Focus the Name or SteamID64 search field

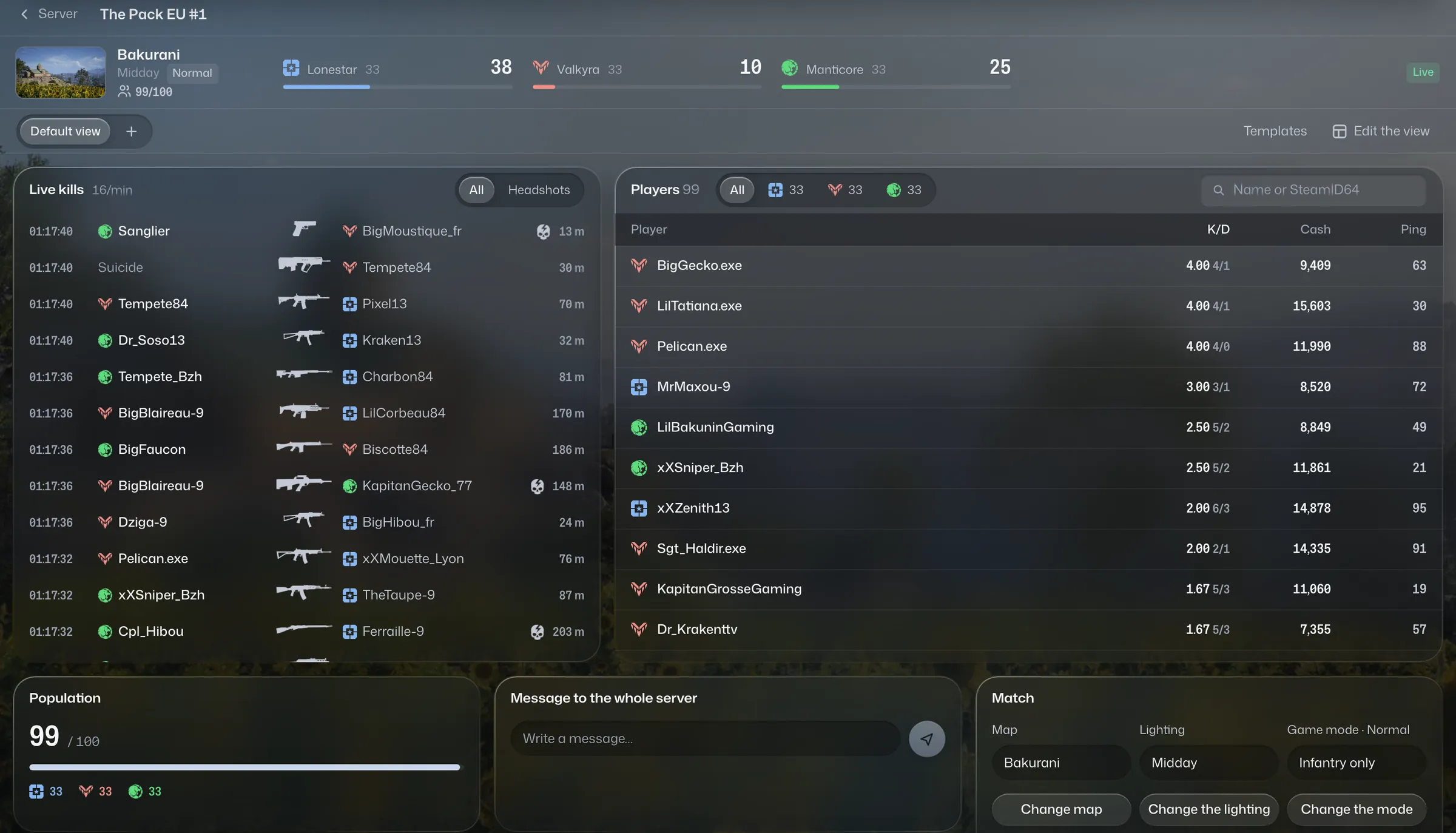[x=1313, y=190]
